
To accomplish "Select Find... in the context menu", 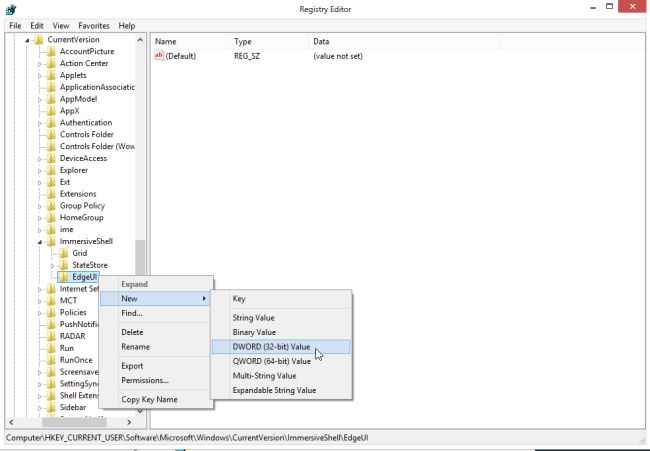I will click(x=156, y=313).
